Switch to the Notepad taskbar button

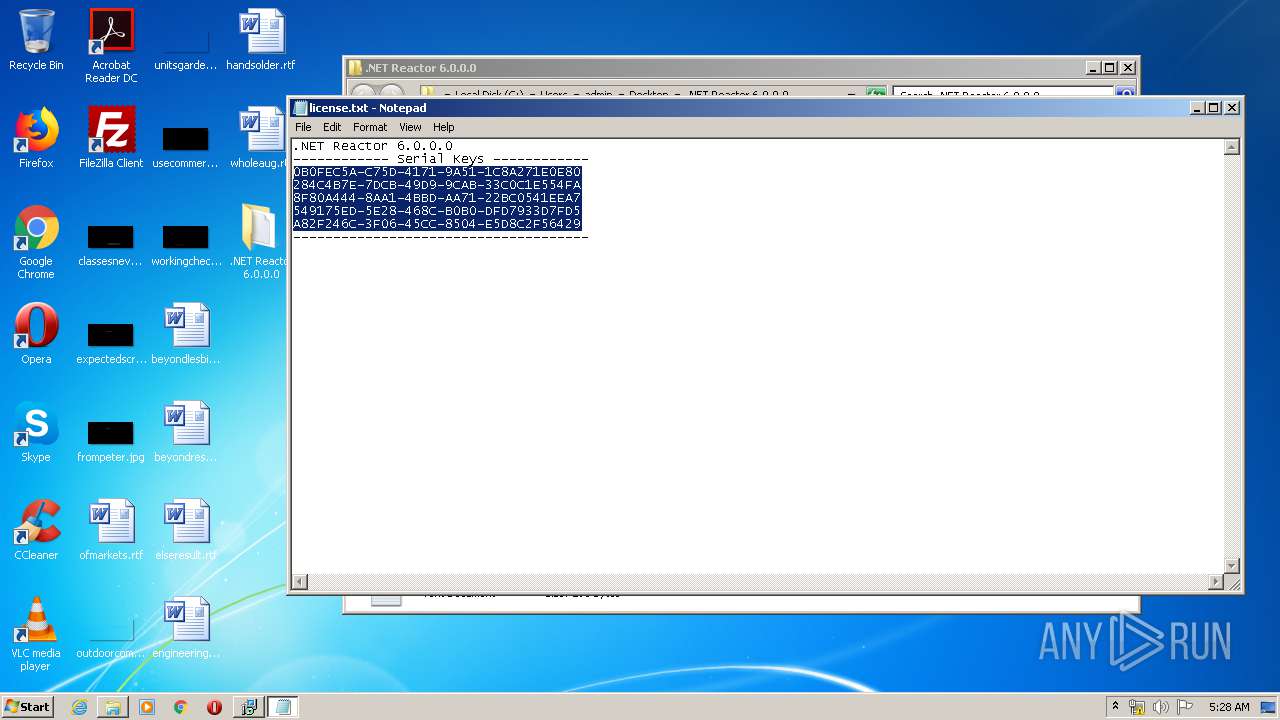coord(282,707)
